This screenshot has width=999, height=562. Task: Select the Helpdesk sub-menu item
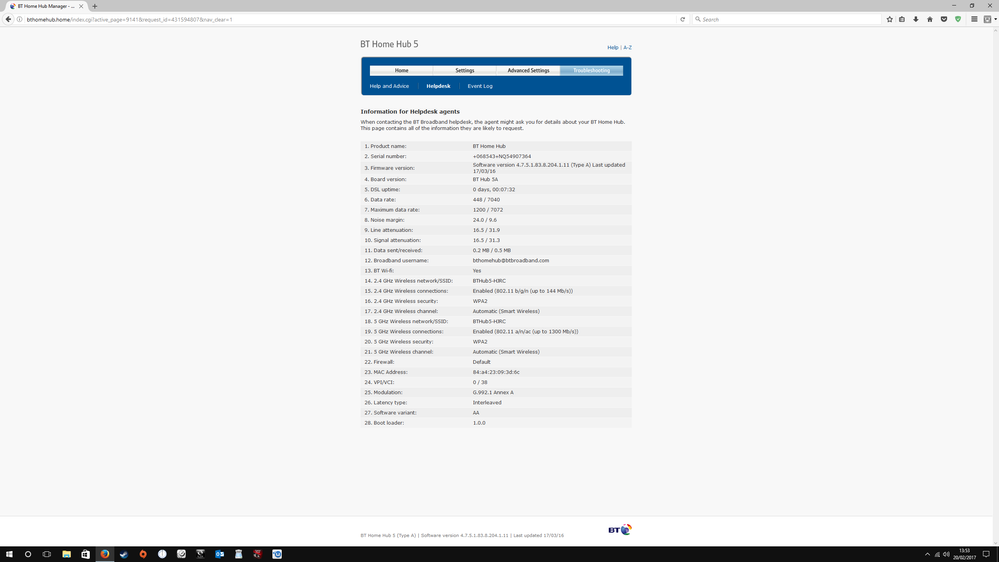[x=438, y=86]
